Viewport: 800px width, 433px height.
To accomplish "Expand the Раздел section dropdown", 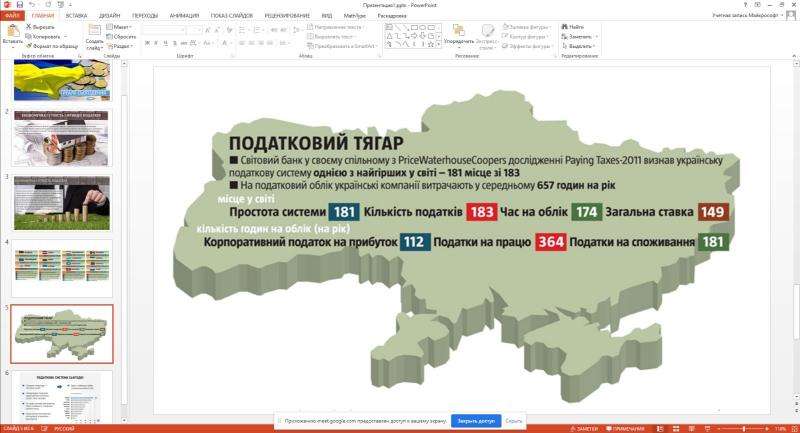I will (x=121, y=46).
